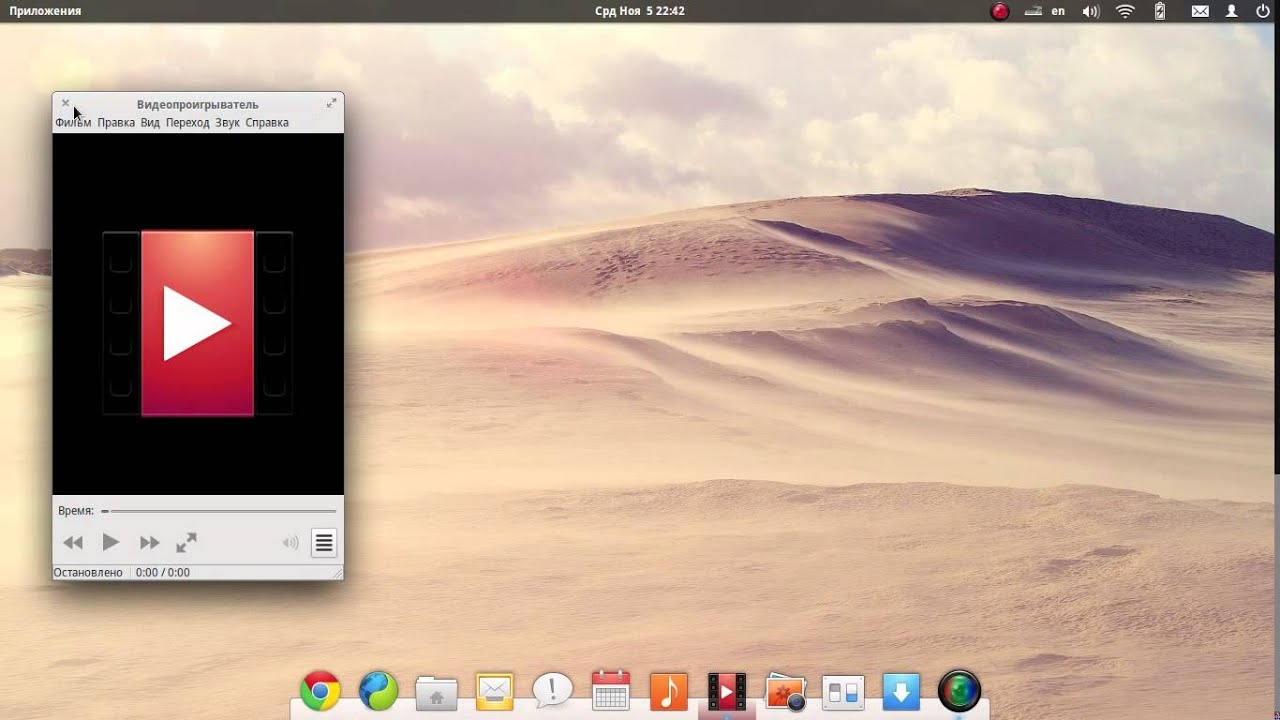The image size is (1280, 720).
Task: Start playback with the play button
Action: (x=111, y=542)
